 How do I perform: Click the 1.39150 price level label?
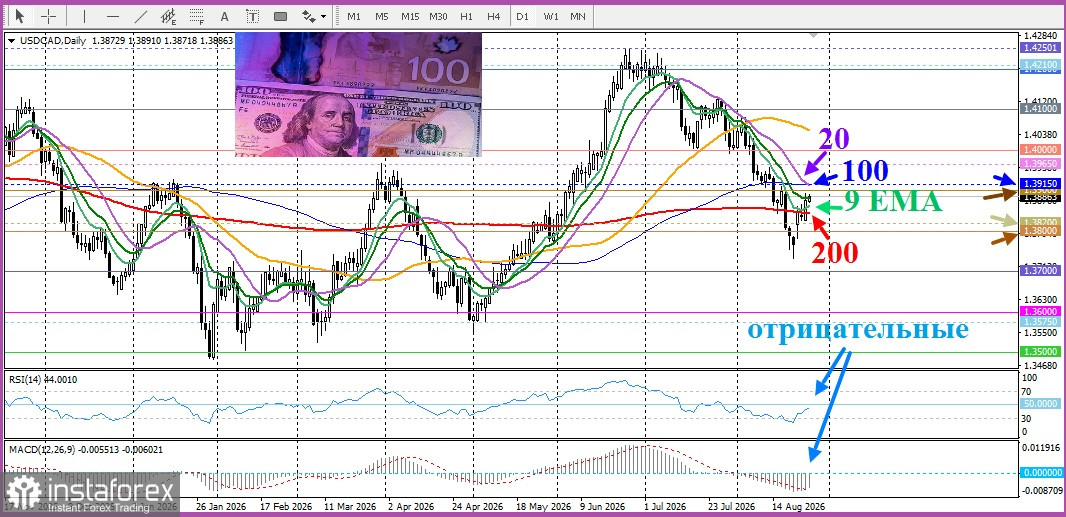(1039, 184)
